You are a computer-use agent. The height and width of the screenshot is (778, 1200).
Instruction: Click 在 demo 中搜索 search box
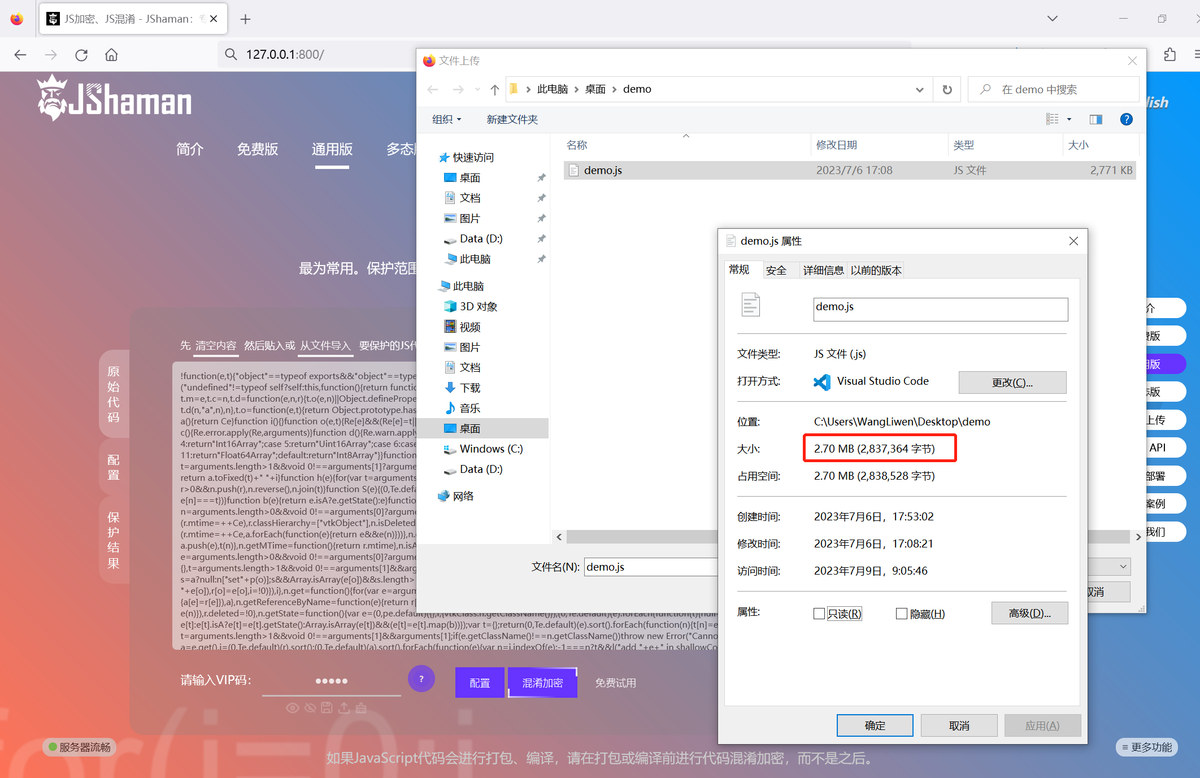tap(1053, 89)
